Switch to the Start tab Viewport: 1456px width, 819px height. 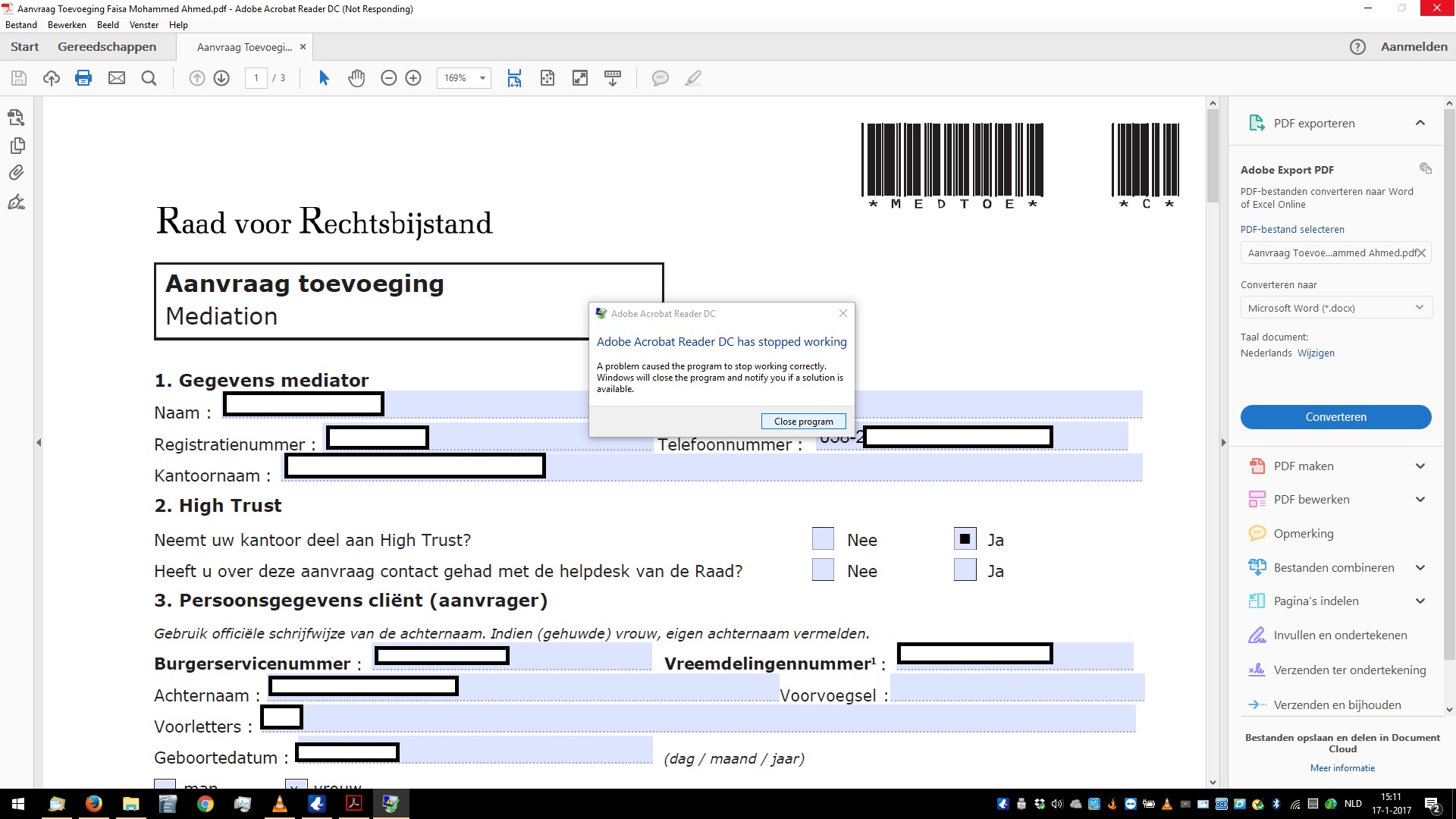(25, 47)
